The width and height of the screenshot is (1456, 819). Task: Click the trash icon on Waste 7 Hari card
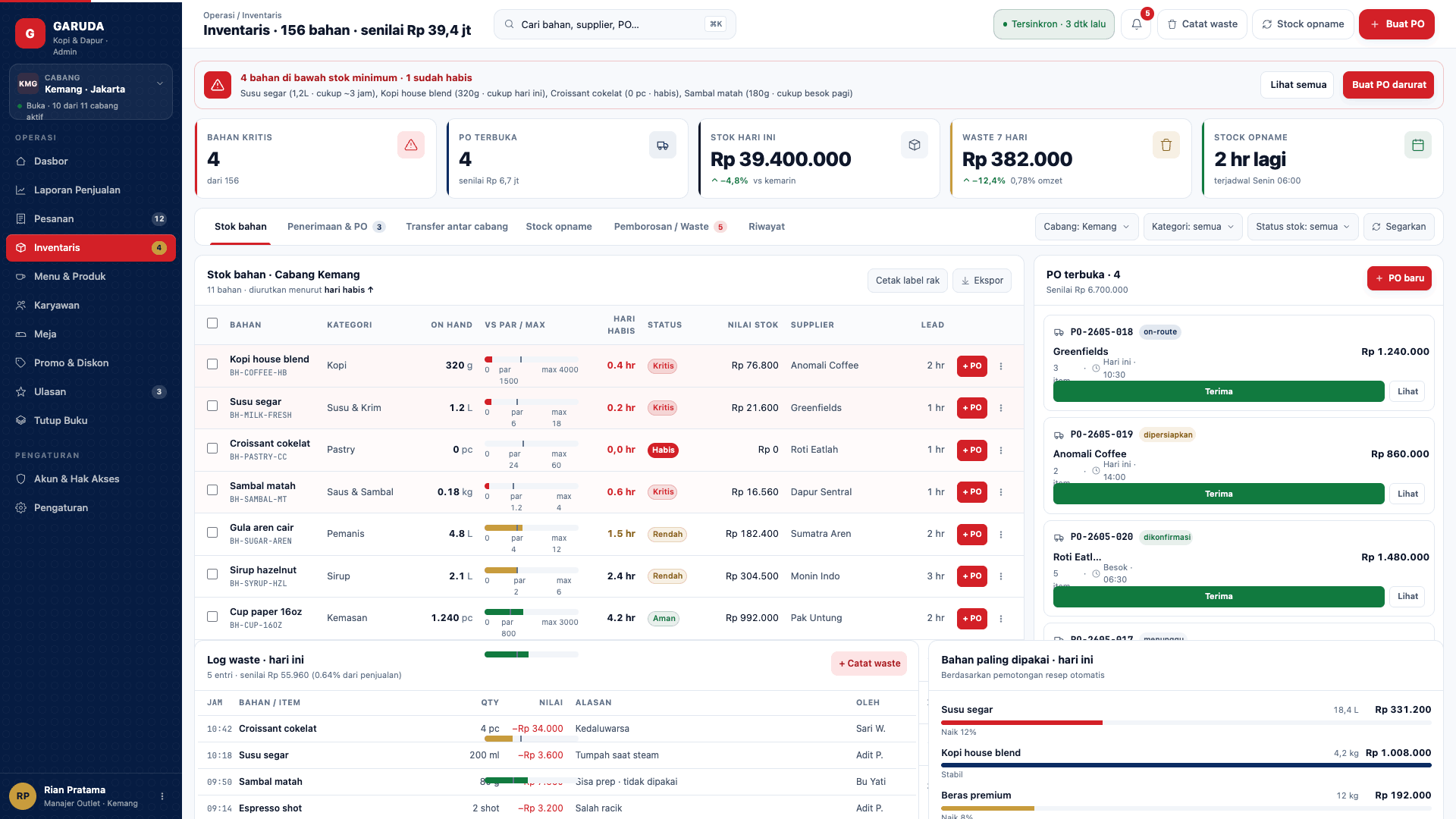(1166, 145)
